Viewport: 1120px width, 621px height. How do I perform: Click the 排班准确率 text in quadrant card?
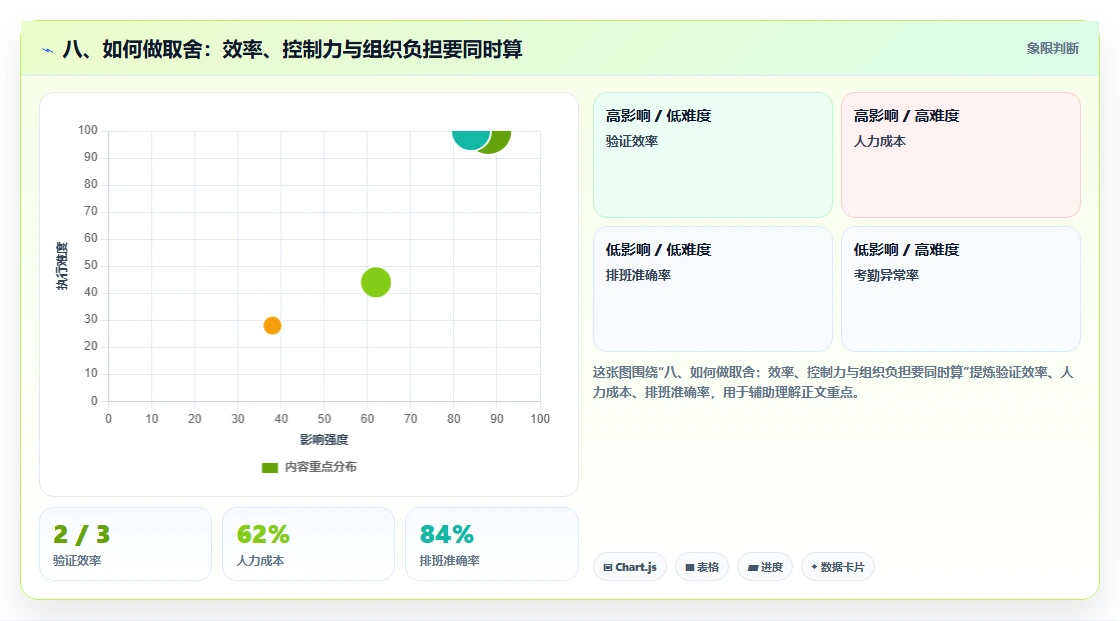[x=638, y=275]
